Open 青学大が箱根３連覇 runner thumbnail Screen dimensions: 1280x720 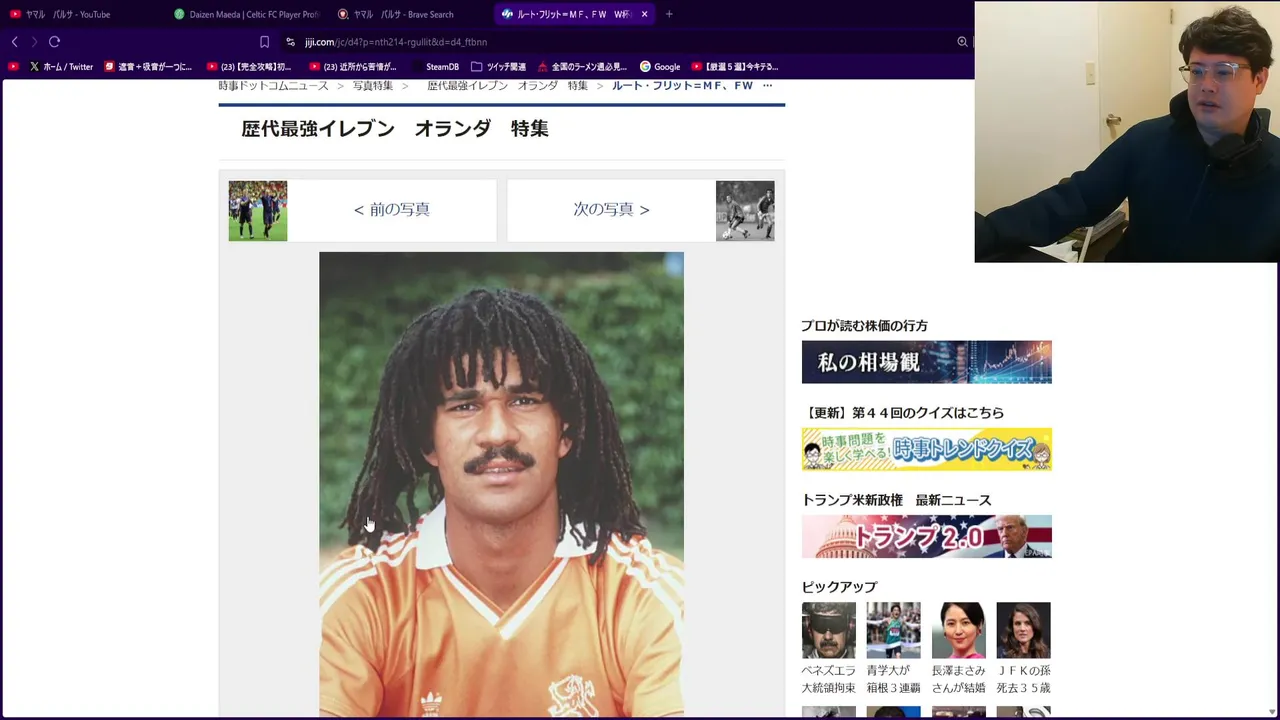[x=893, y=630]
